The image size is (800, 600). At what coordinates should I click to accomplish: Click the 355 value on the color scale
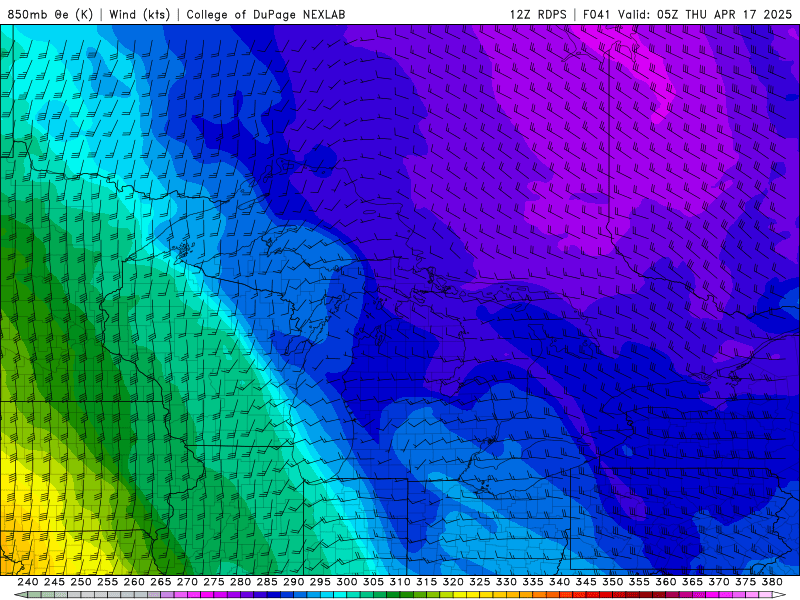tap(639, 582)
